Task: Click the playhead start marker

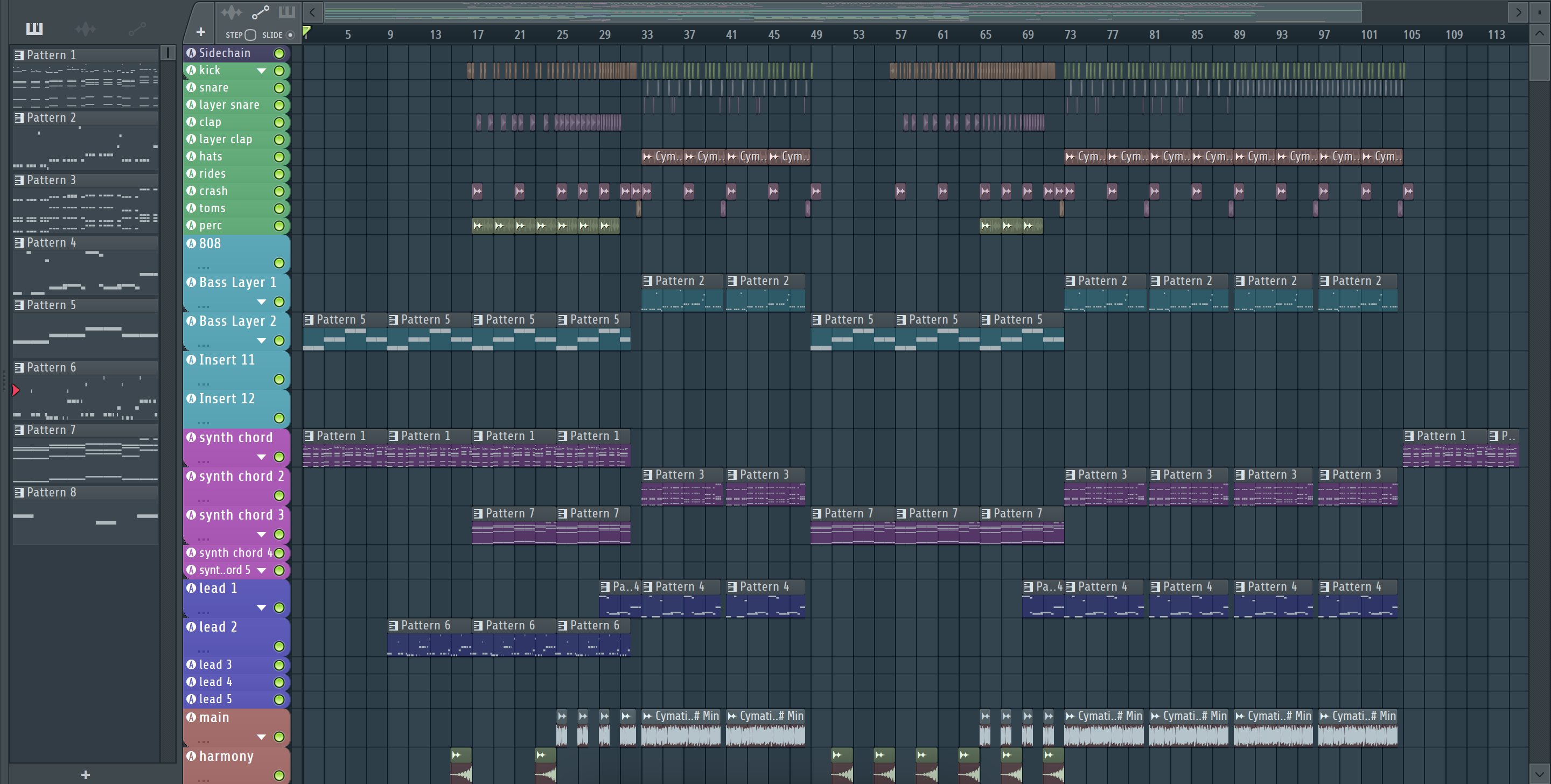Action: click(306, 31)
